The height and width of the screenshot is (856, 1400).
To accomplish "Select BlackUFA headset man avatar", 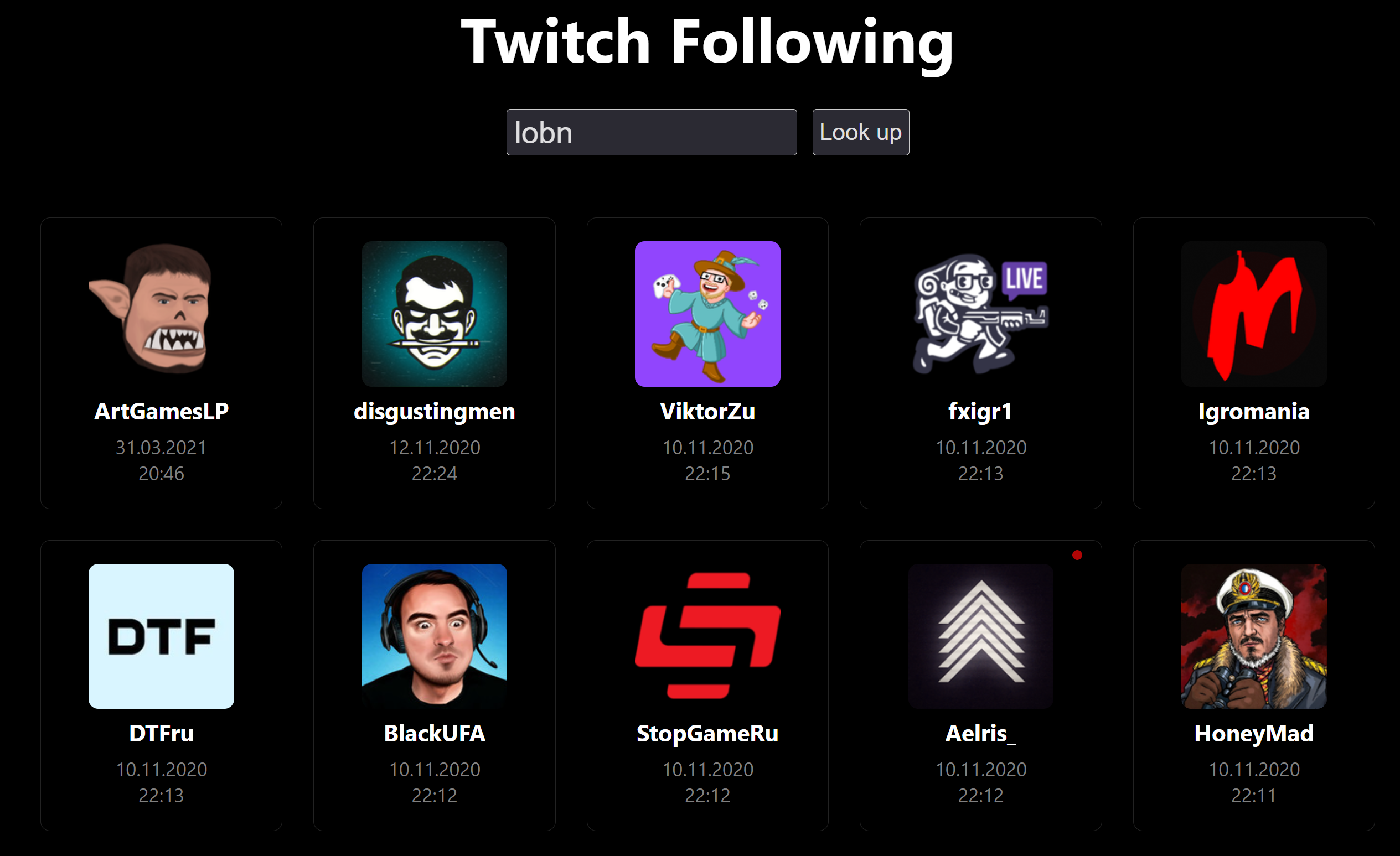I will click(x=434, y=636).
